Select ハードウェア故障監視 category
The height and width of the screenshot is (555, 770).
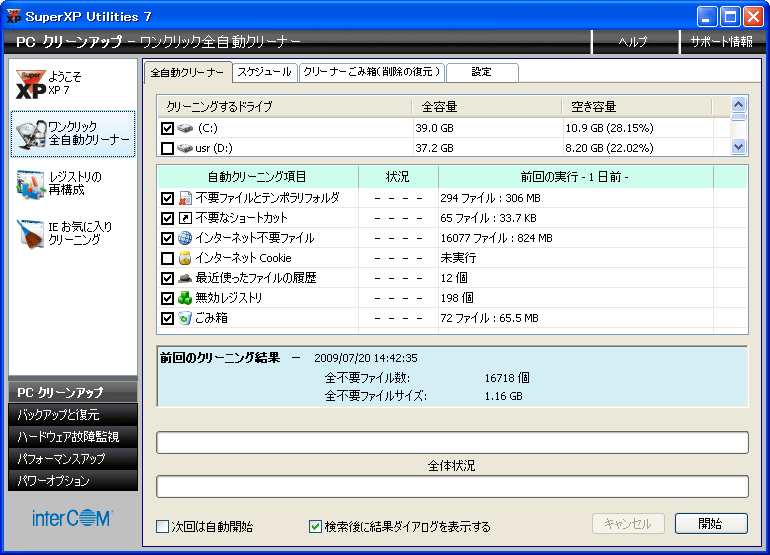coord(73,436)
